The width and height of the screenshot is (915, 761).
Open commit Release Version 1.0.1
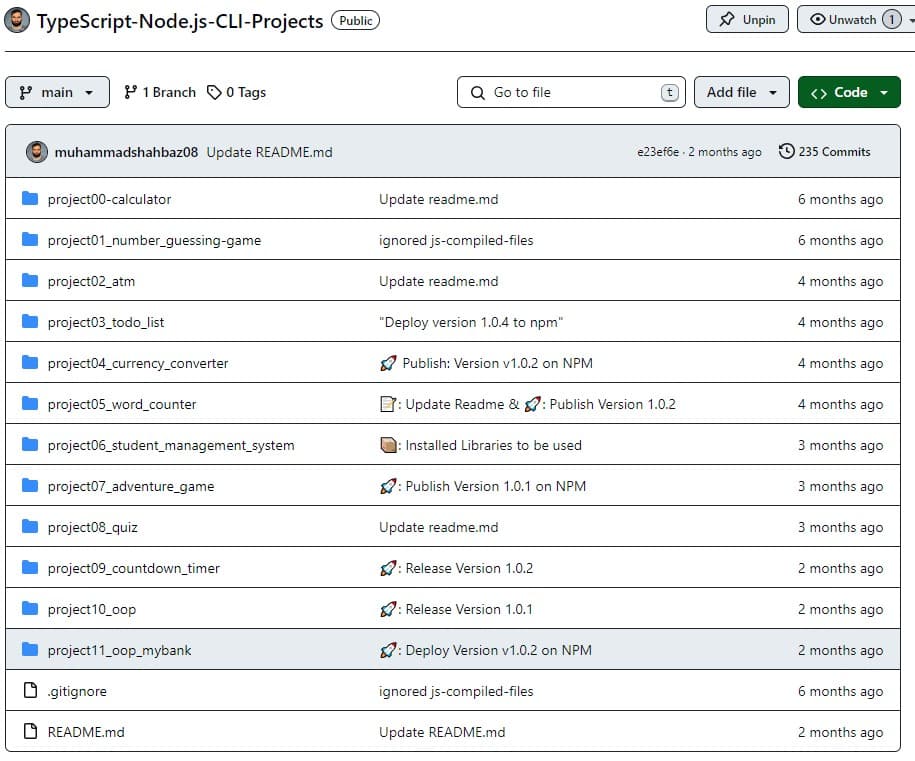tap(456, 609)
